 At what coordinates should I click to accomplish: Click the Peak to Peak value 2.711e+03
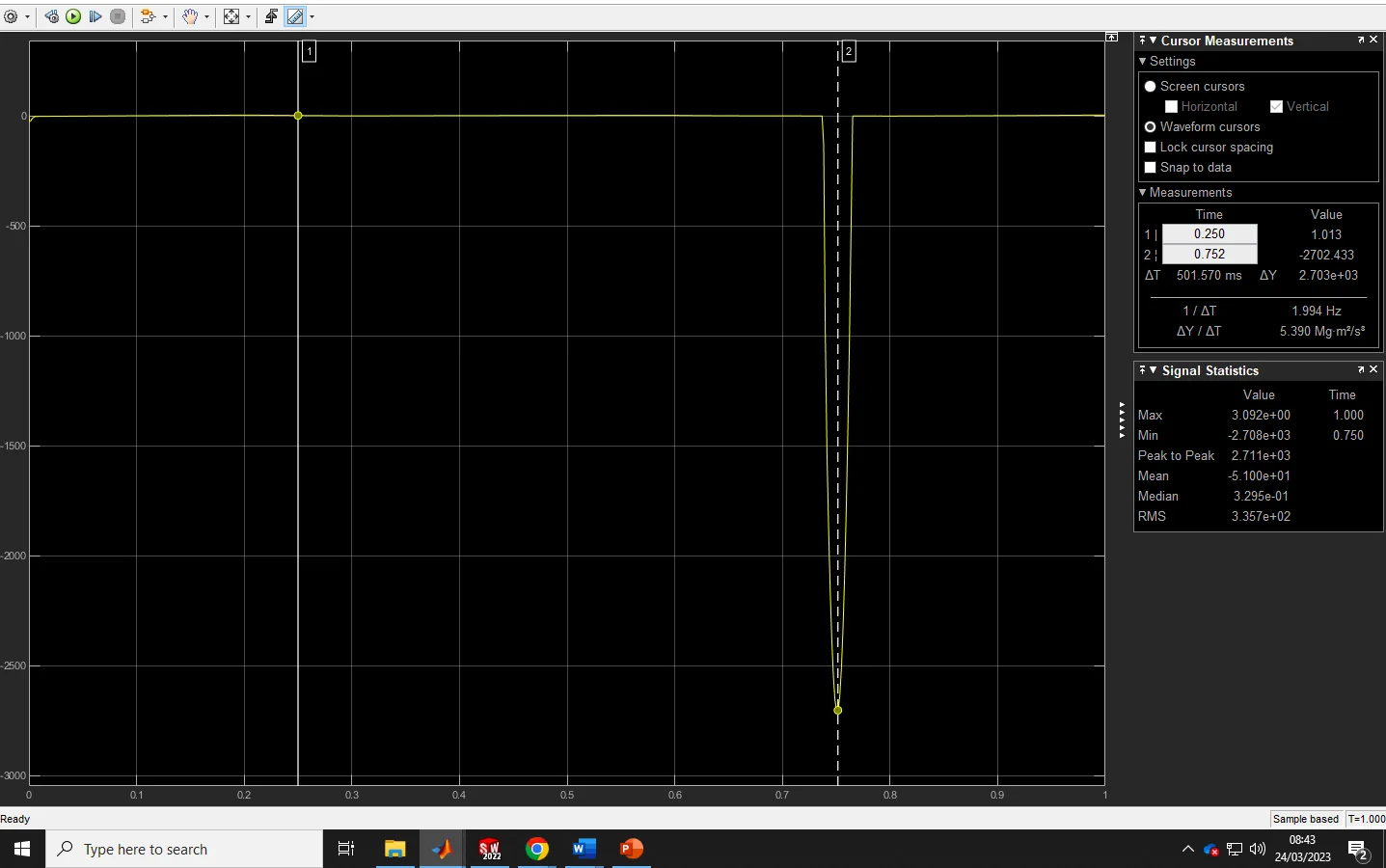pos(1261,455)
